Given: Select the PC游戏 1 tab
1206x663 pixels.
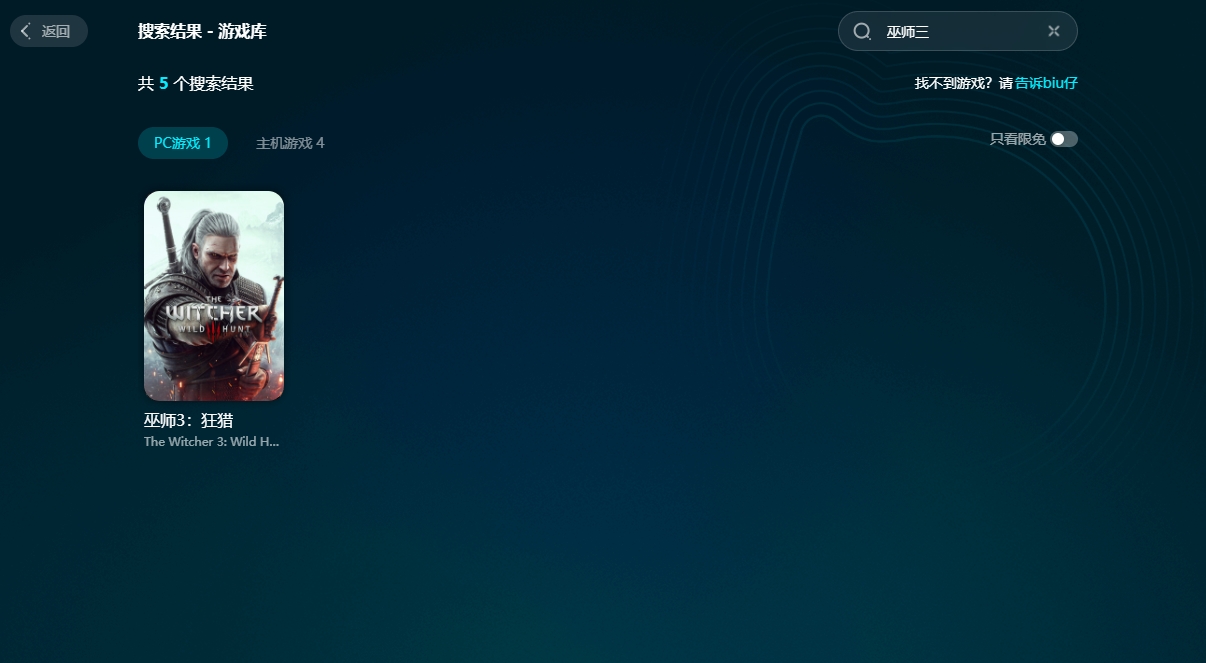Looking at the screenshot, I should click(183, 143).
